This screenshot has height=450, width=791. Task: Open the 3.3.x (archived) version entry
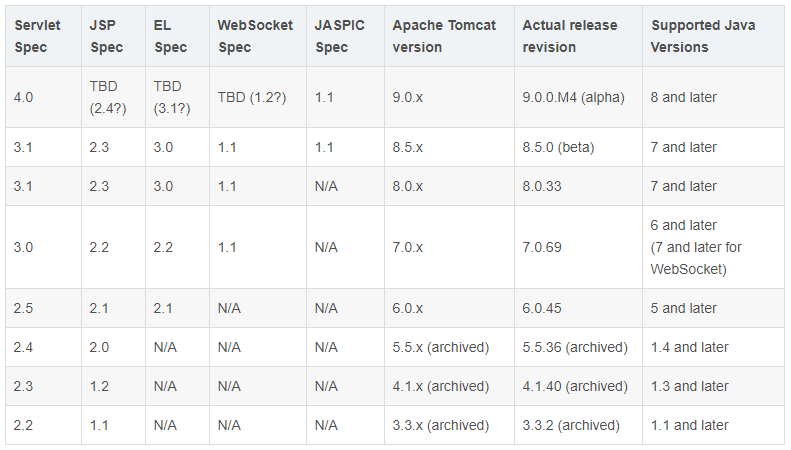(441, 425)
